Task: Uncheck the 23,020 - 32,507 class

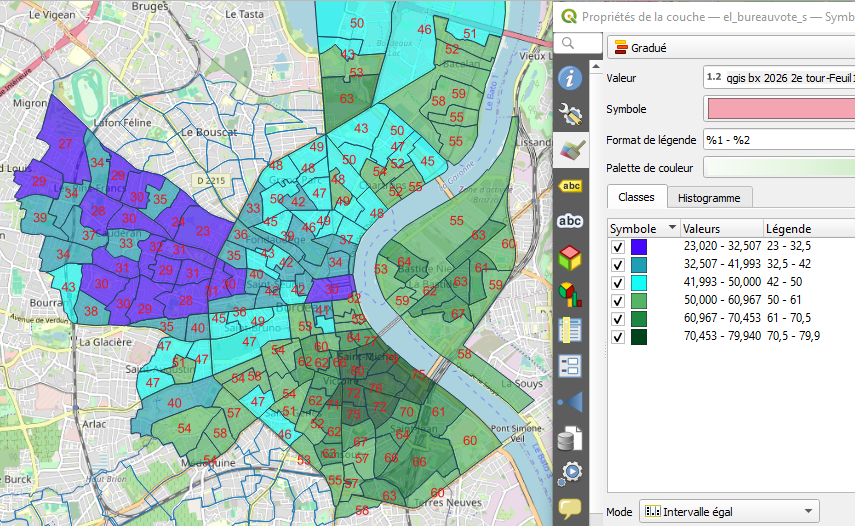Action: (x=617, y=247)
